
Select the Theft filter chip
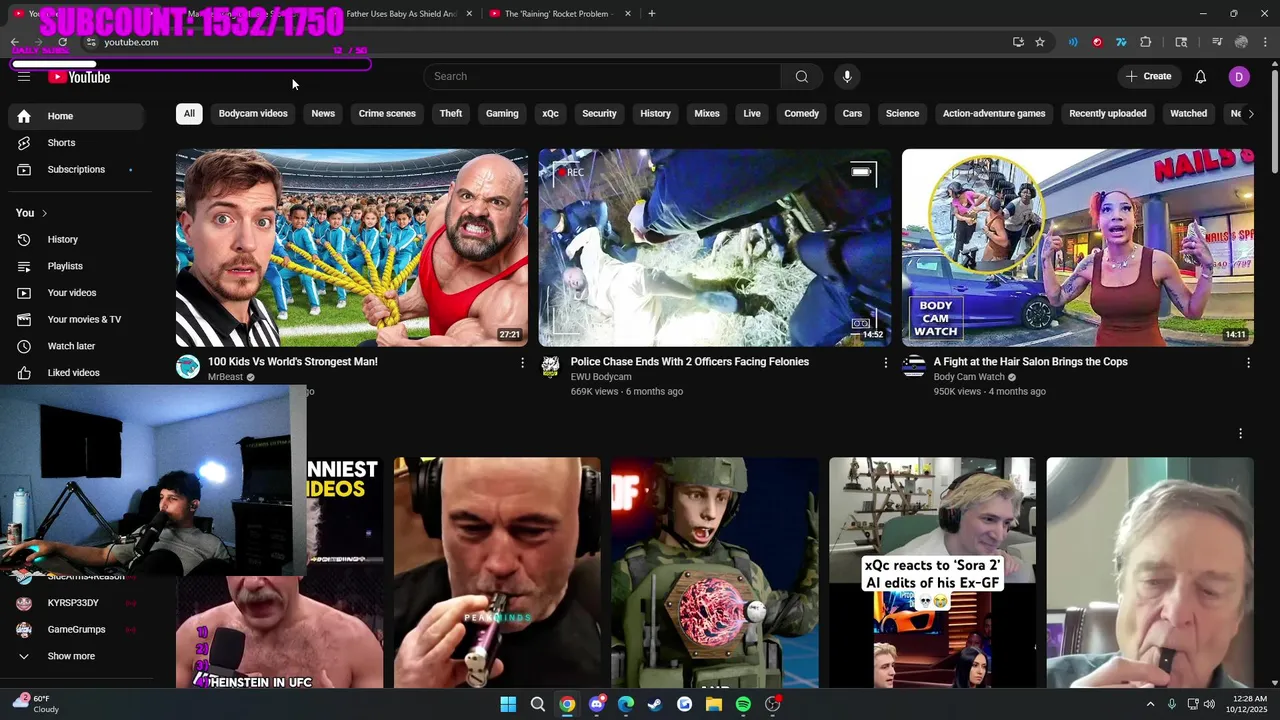click(x=451, y=114)
